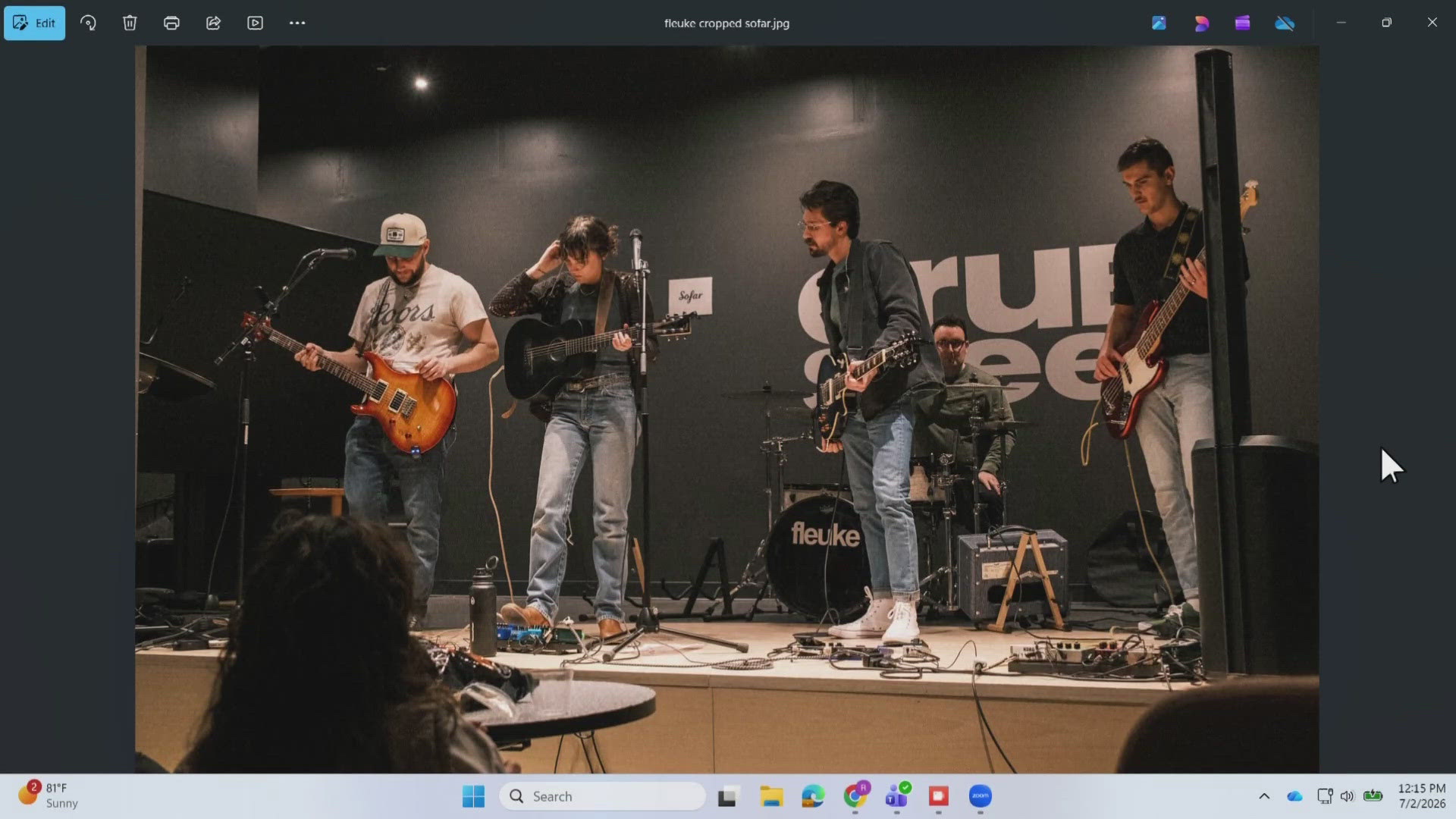Start slideshow from toolbar icon
This screenshot has width=1456, height=819.
pos(255,23)
